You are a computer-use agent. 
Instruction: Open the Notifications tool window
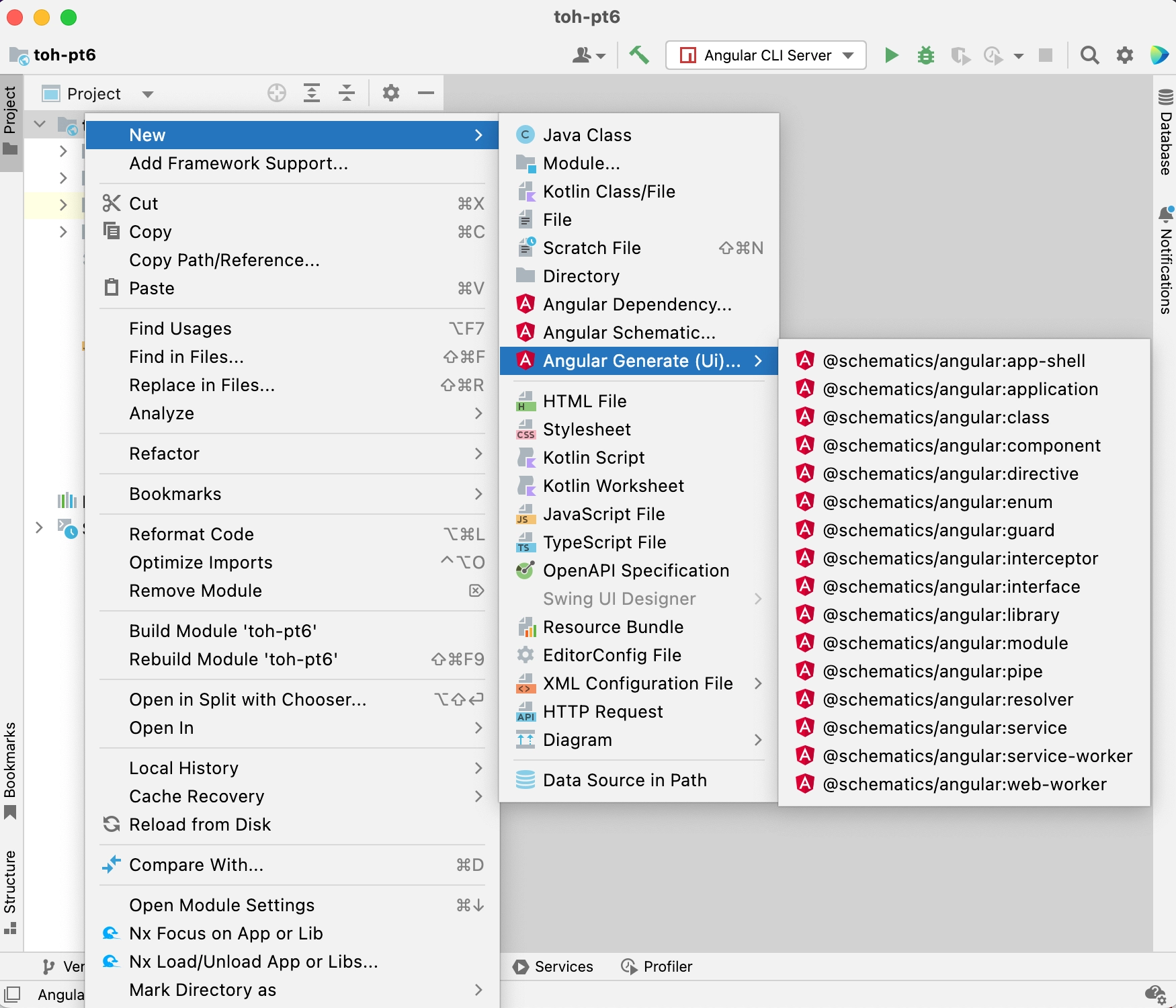click(1165, 261)
